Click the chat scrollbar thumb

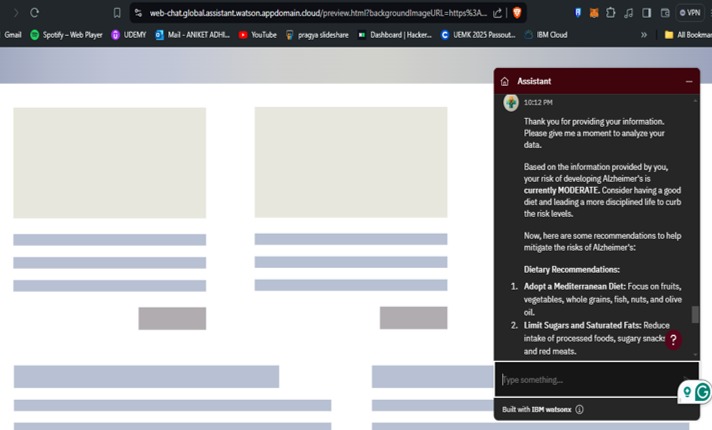(x=695, y=315)
